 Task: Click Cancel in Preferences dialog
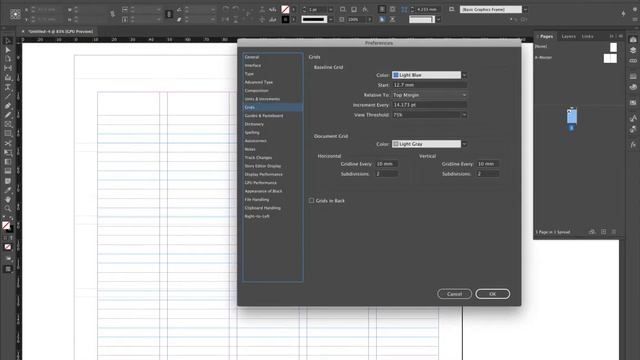pyautogui.click(x=454, y=294)
